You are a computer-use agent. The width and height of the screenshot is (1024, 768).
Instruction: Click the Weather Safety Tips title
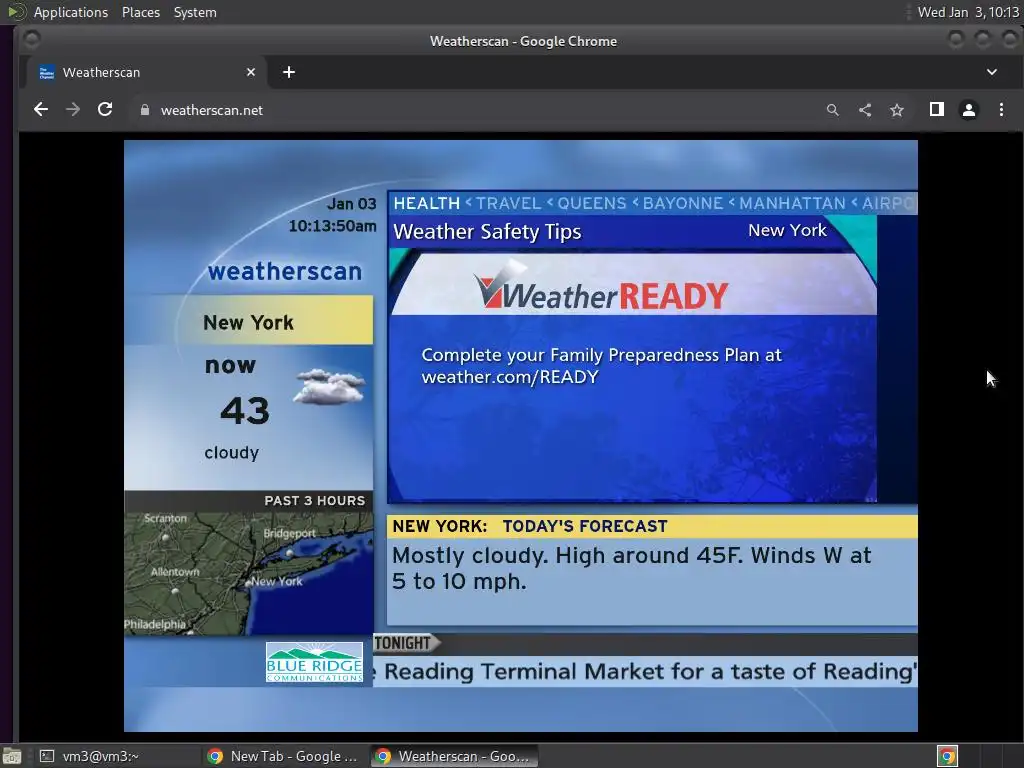coord(487,232)
